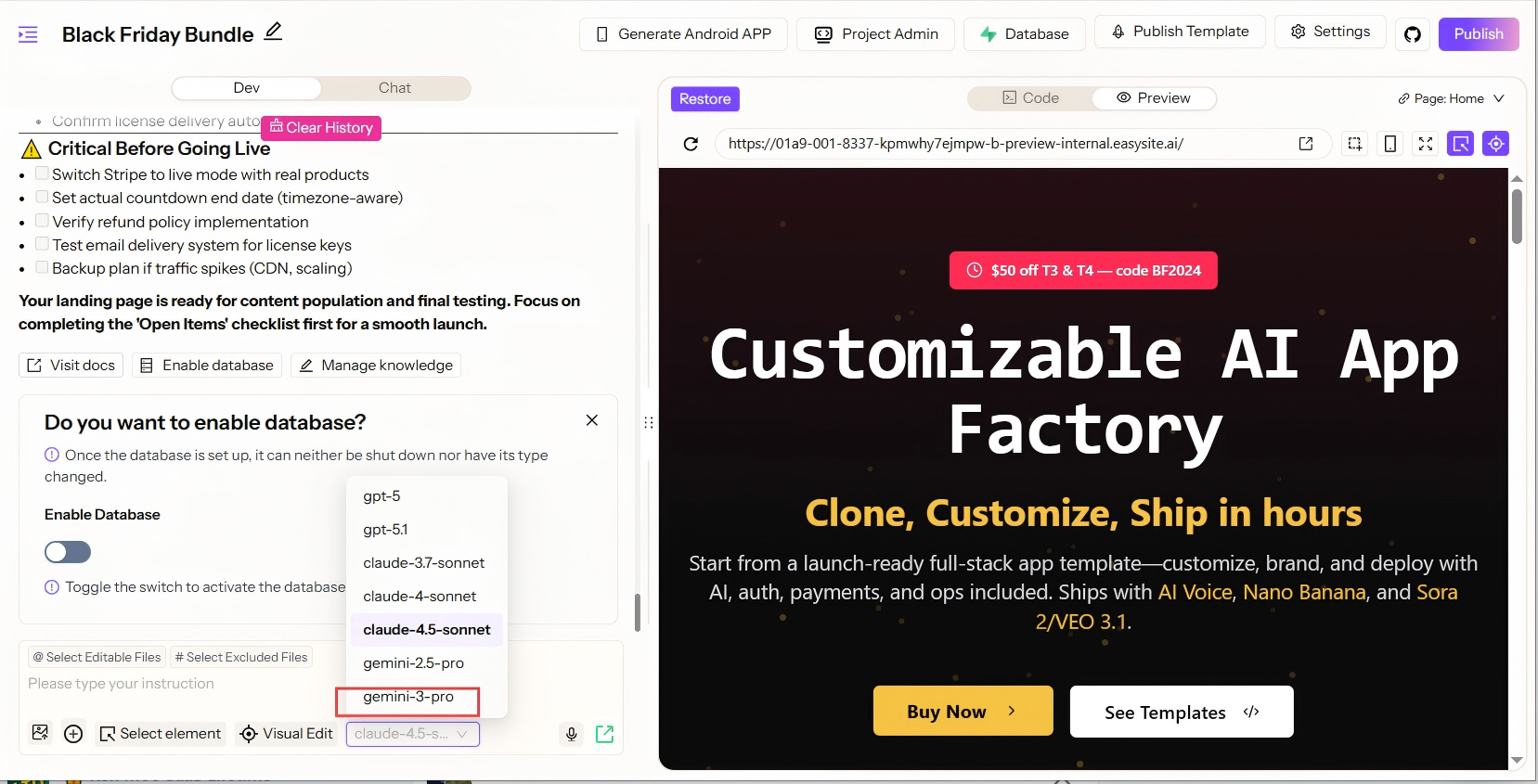1538x784 pixels.
Task: Click the database info circle icon
Action: (x=52, y=455)
